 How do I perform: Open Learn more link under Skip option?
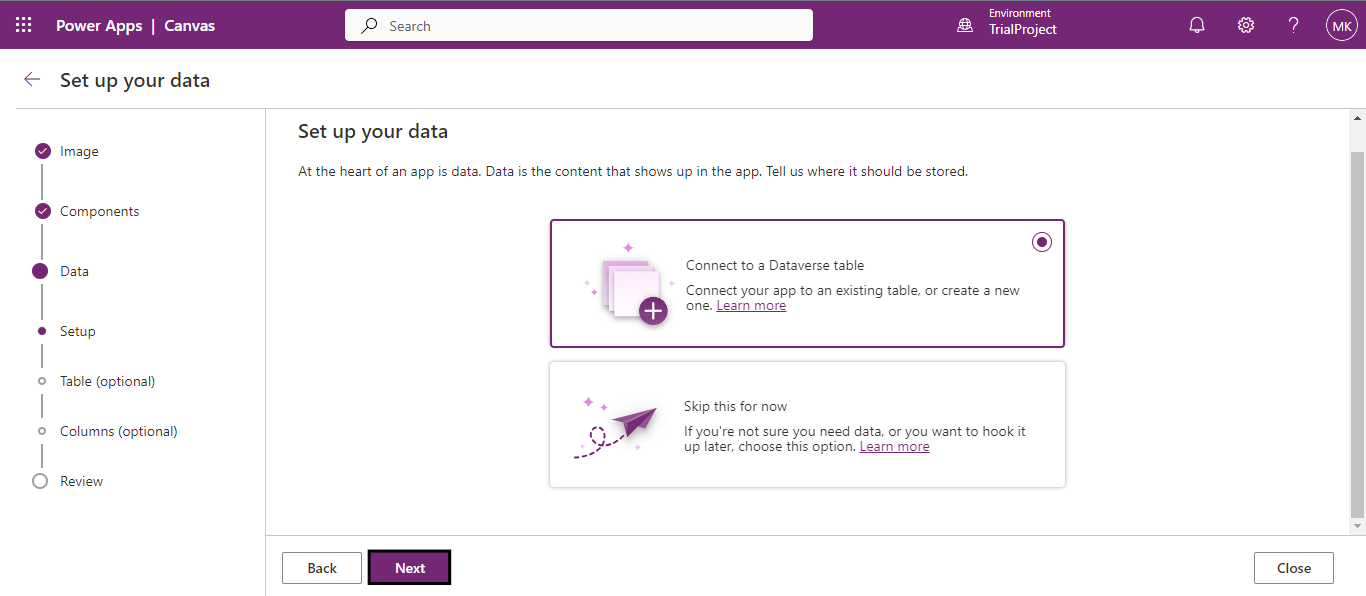[894, 447]
